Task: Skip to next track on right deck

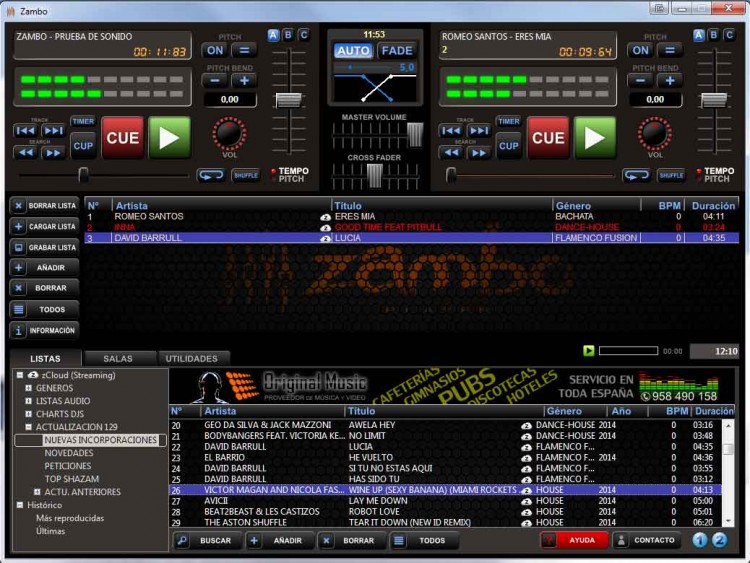Action: click(478, 131)
